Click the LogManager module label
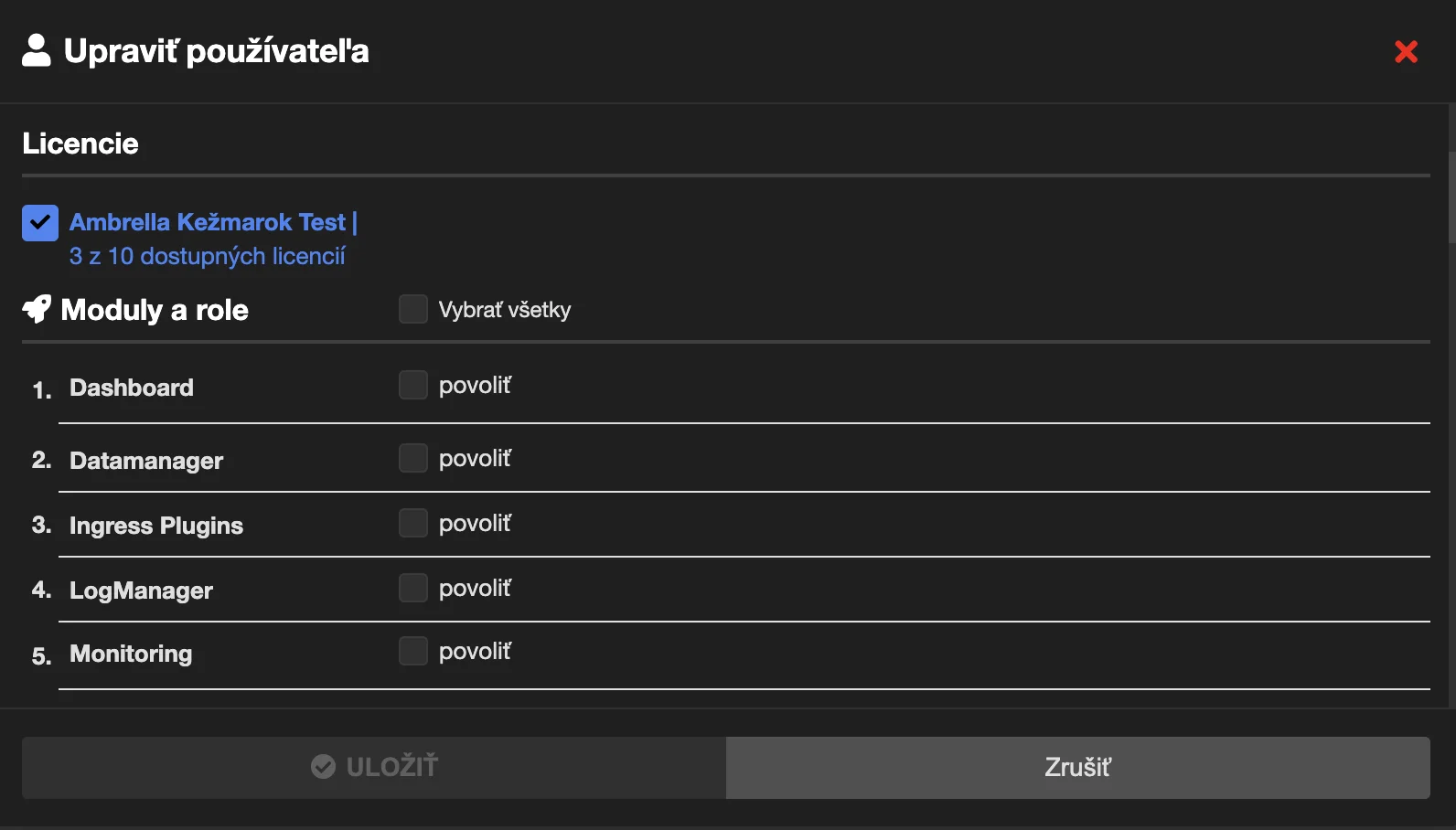This screenshot has height=830, width=1456. click(141, 591)
